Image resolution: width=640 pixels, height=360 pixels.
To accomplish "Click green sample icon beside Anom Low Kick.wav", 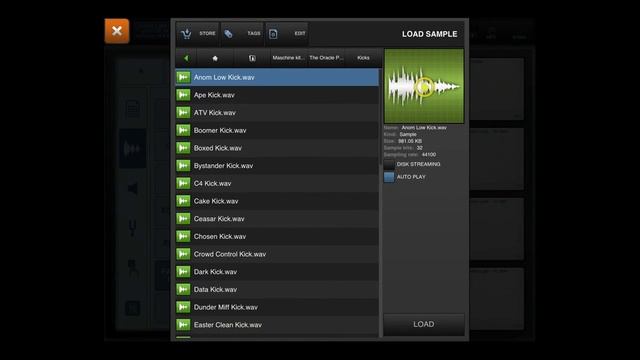I will pyautogui.click(x=183, y=77).
